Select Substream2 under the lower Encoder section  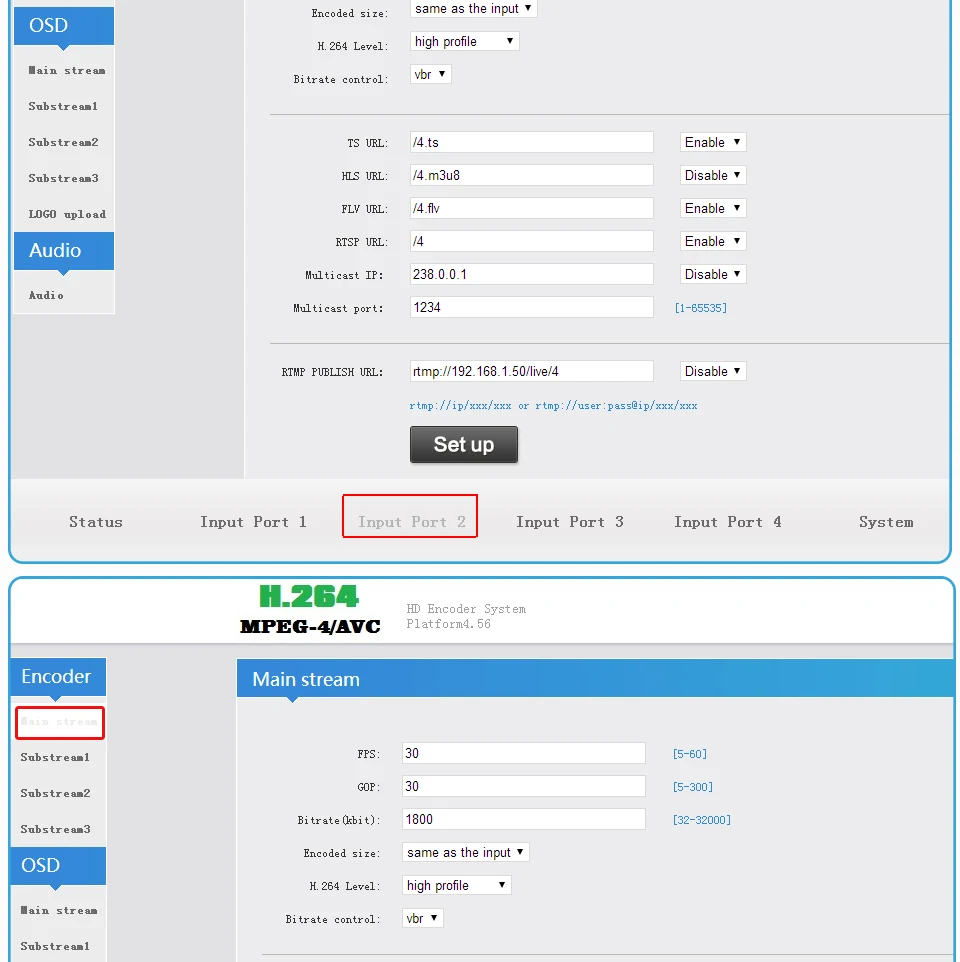tap(55, 793)
